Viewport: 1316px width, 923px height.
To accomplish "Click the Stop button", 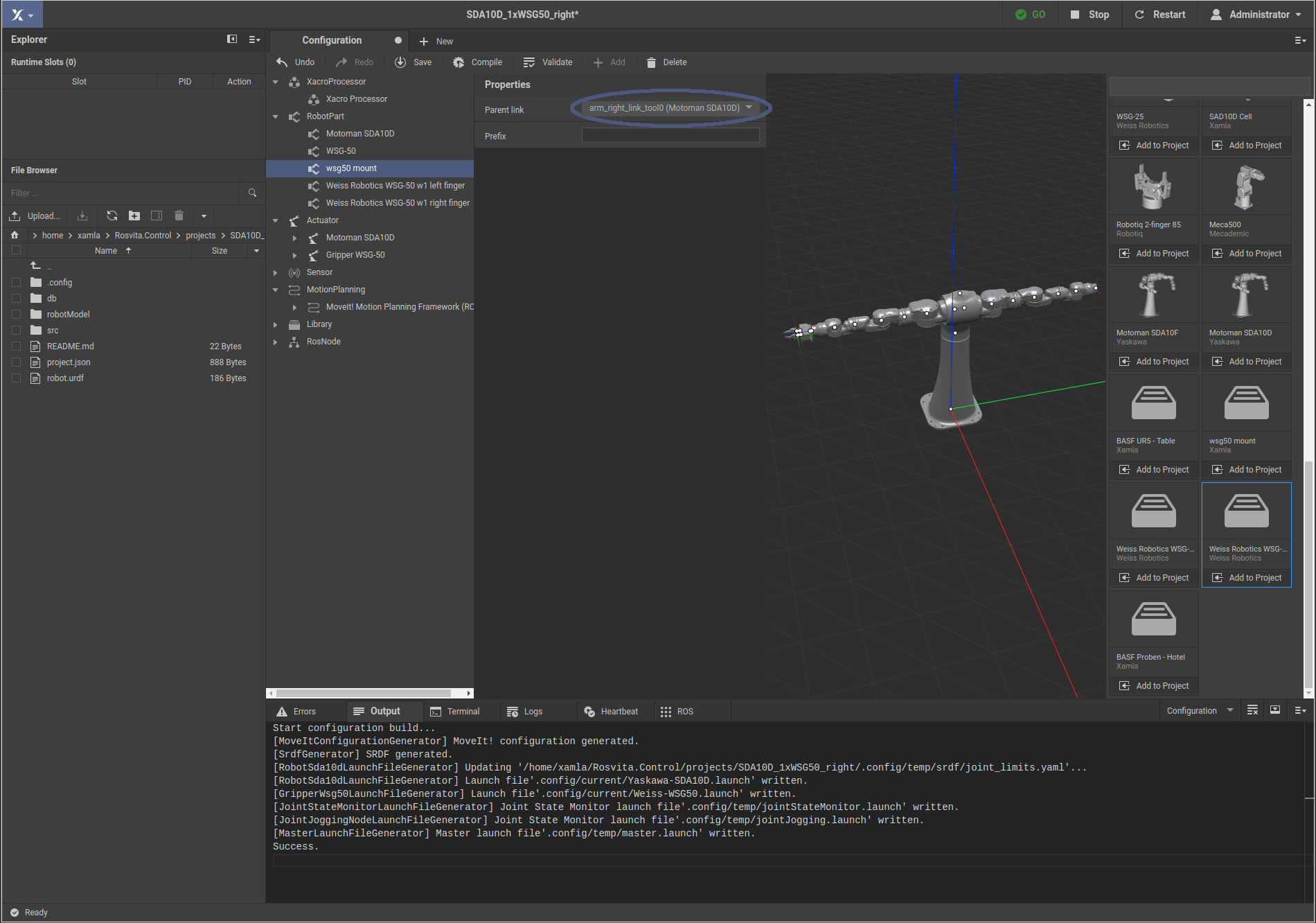I will (x=1090, y=15).
